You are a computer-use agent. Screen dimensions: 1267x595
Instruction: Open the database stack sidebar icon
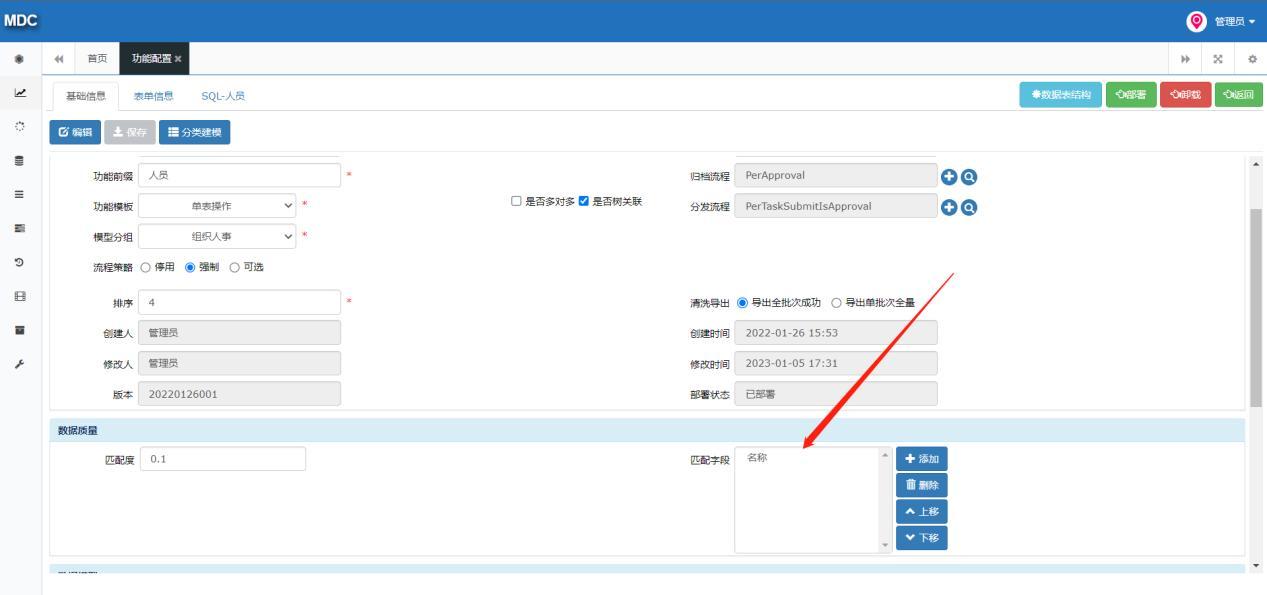20,160
